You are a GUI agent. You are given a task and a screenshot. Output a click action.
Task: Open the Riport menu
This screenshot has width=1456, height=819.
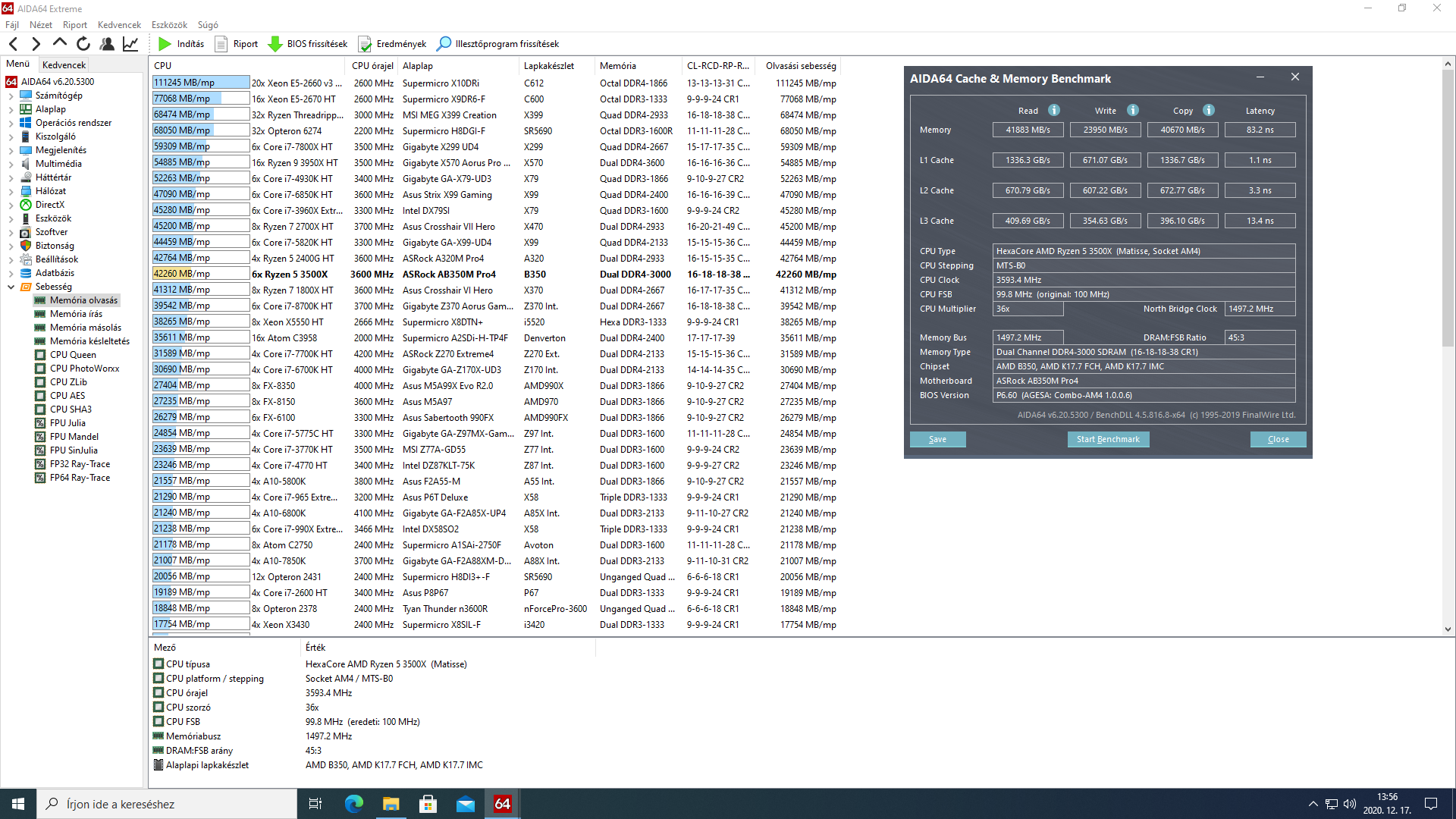pos(75,25)
